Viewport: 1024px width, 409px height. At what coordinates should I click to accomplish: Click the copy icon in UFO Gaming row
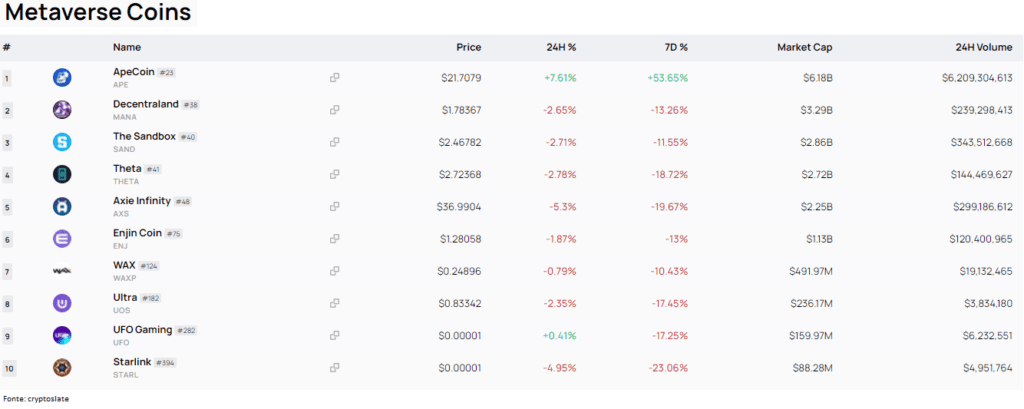click(334, 335)
